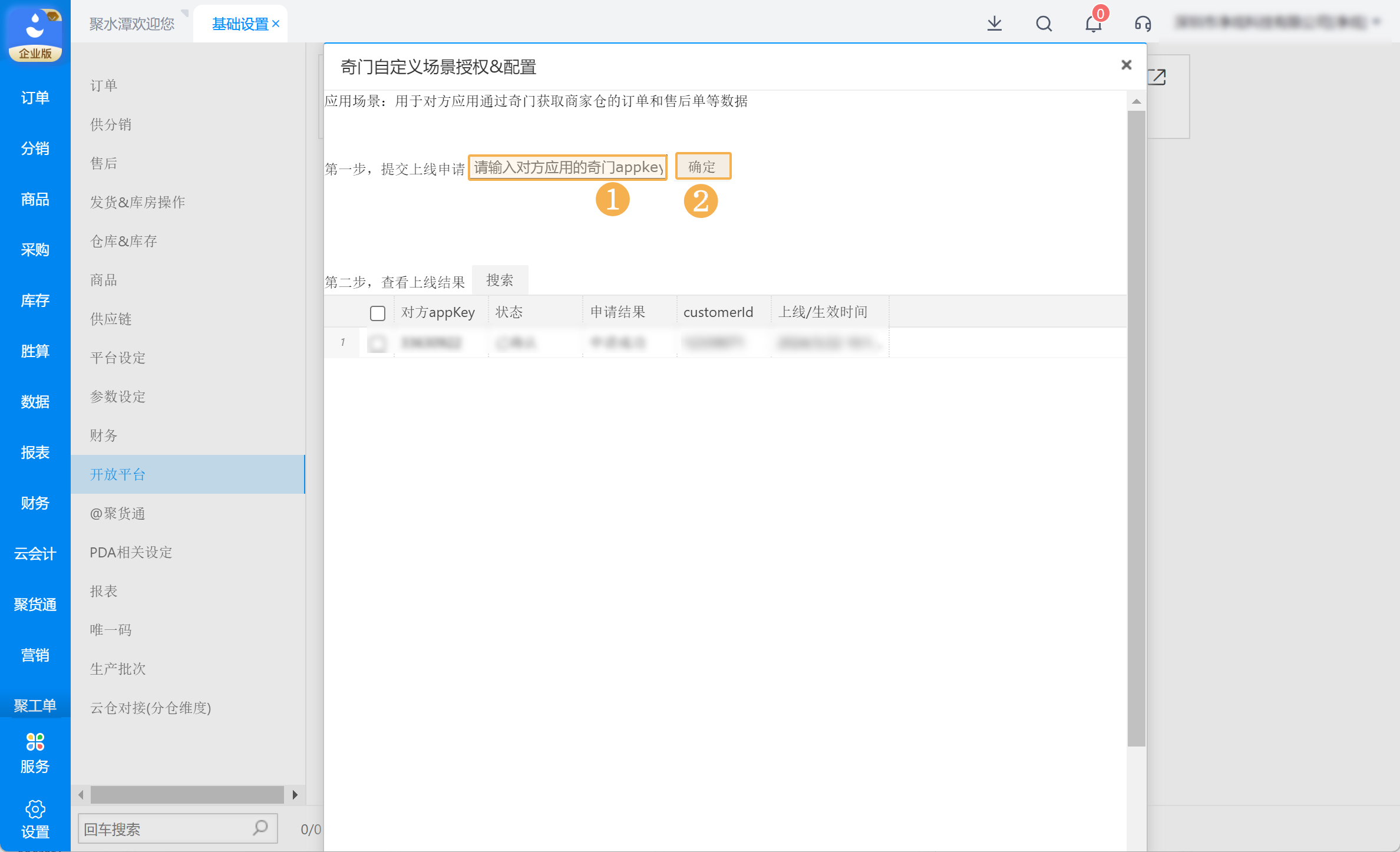Focus the 奇门appkey input field

click(x=567, y=167)
